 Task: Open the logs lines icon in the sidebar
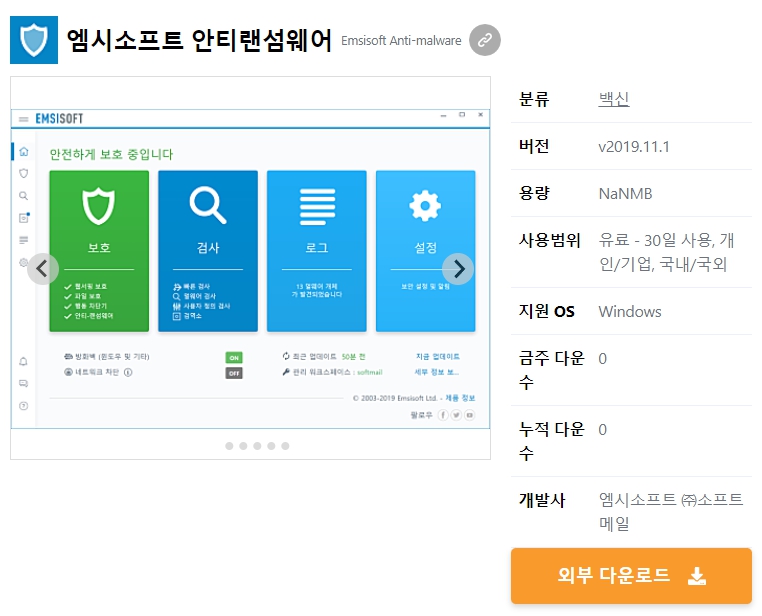tap(23, 240)
